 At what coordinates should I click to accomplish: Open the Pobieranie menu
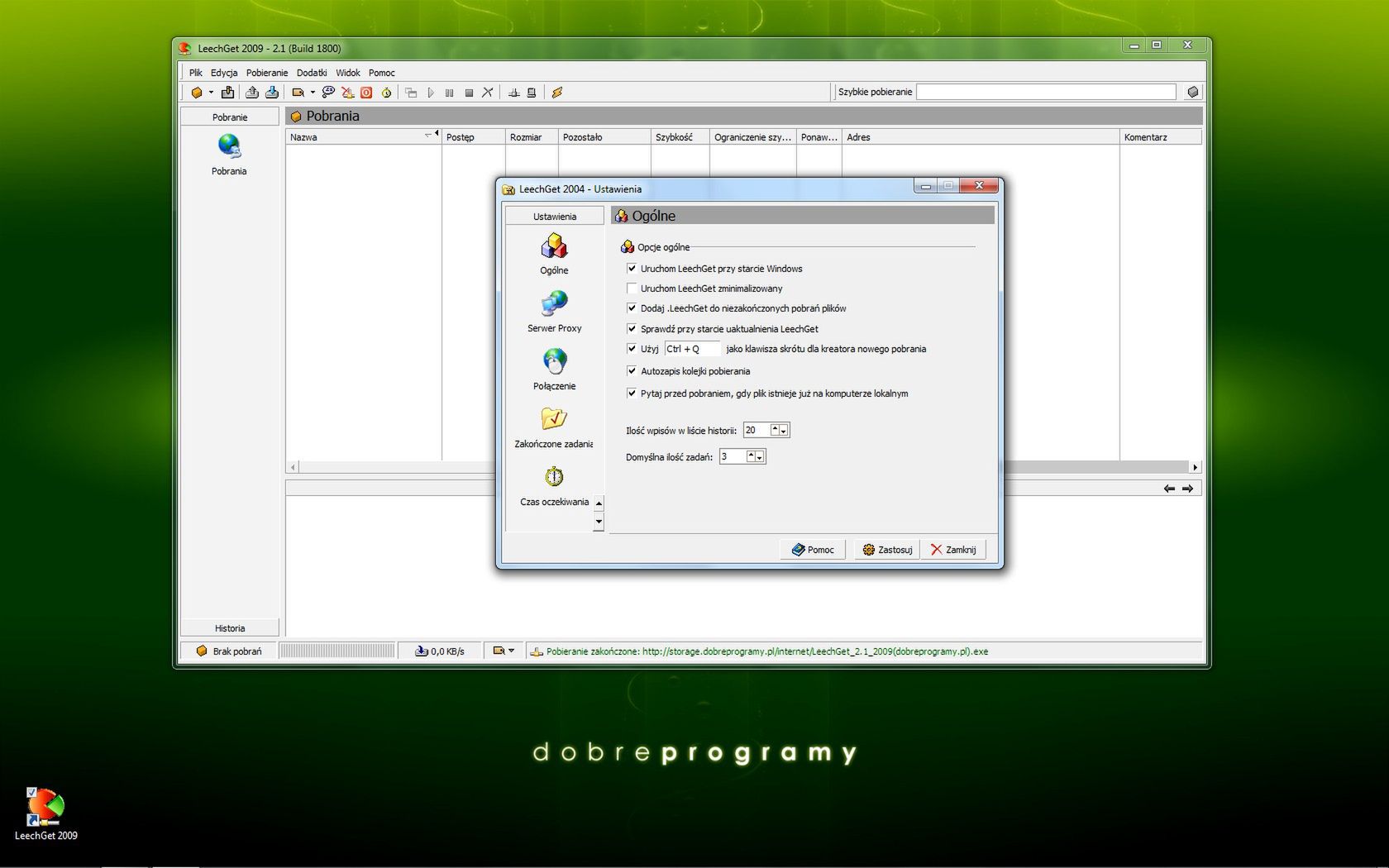[267, 73]
